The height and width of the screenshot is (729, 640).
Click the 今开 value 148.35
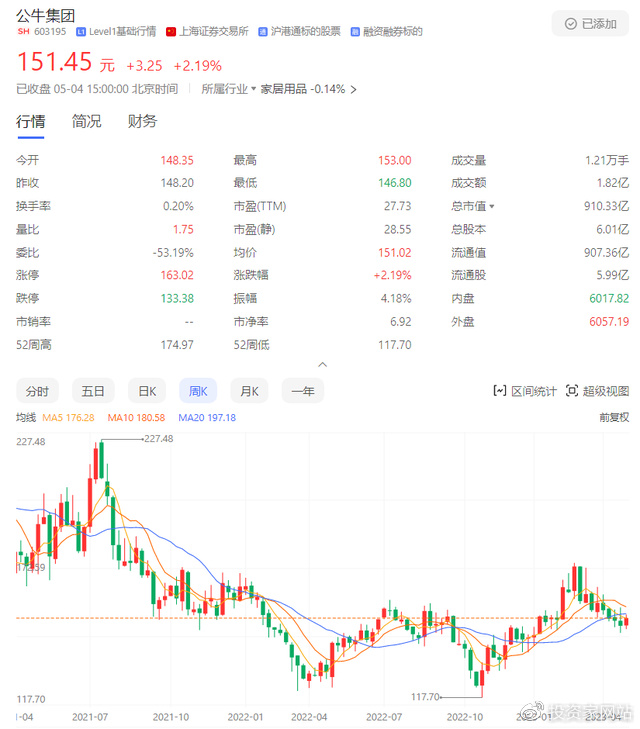177,160
